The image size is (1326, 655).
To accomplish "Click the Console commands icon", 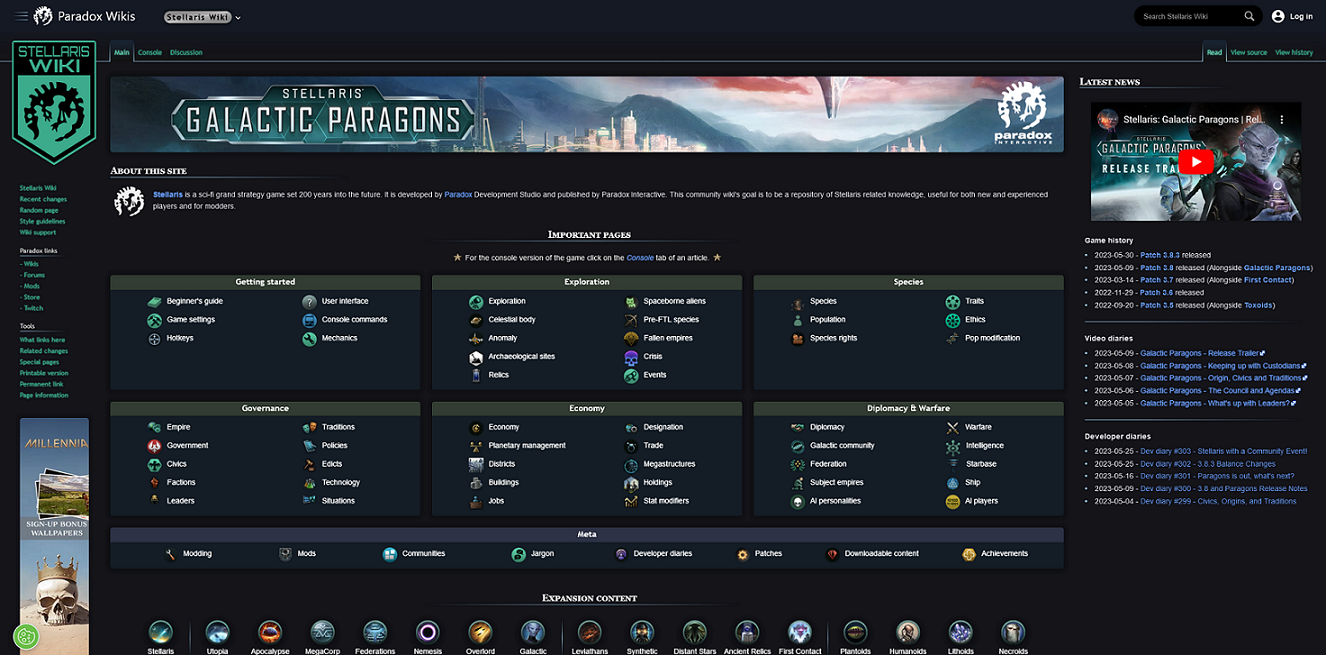I will pyautogui.click(x=309, y=320).
